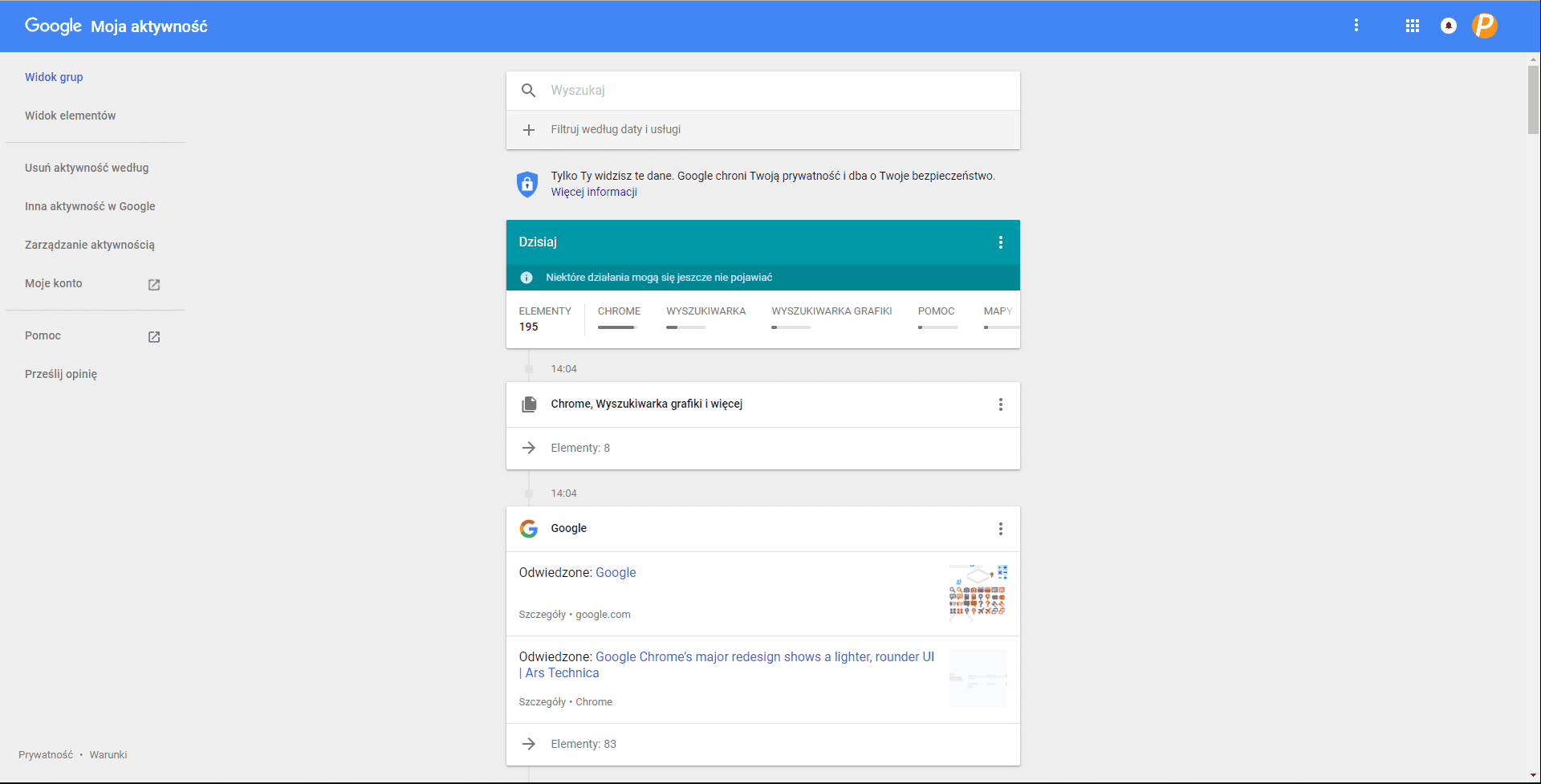Select Widok elementów in sidebar
Screen dimensions: 1541x784
(70, 116)
